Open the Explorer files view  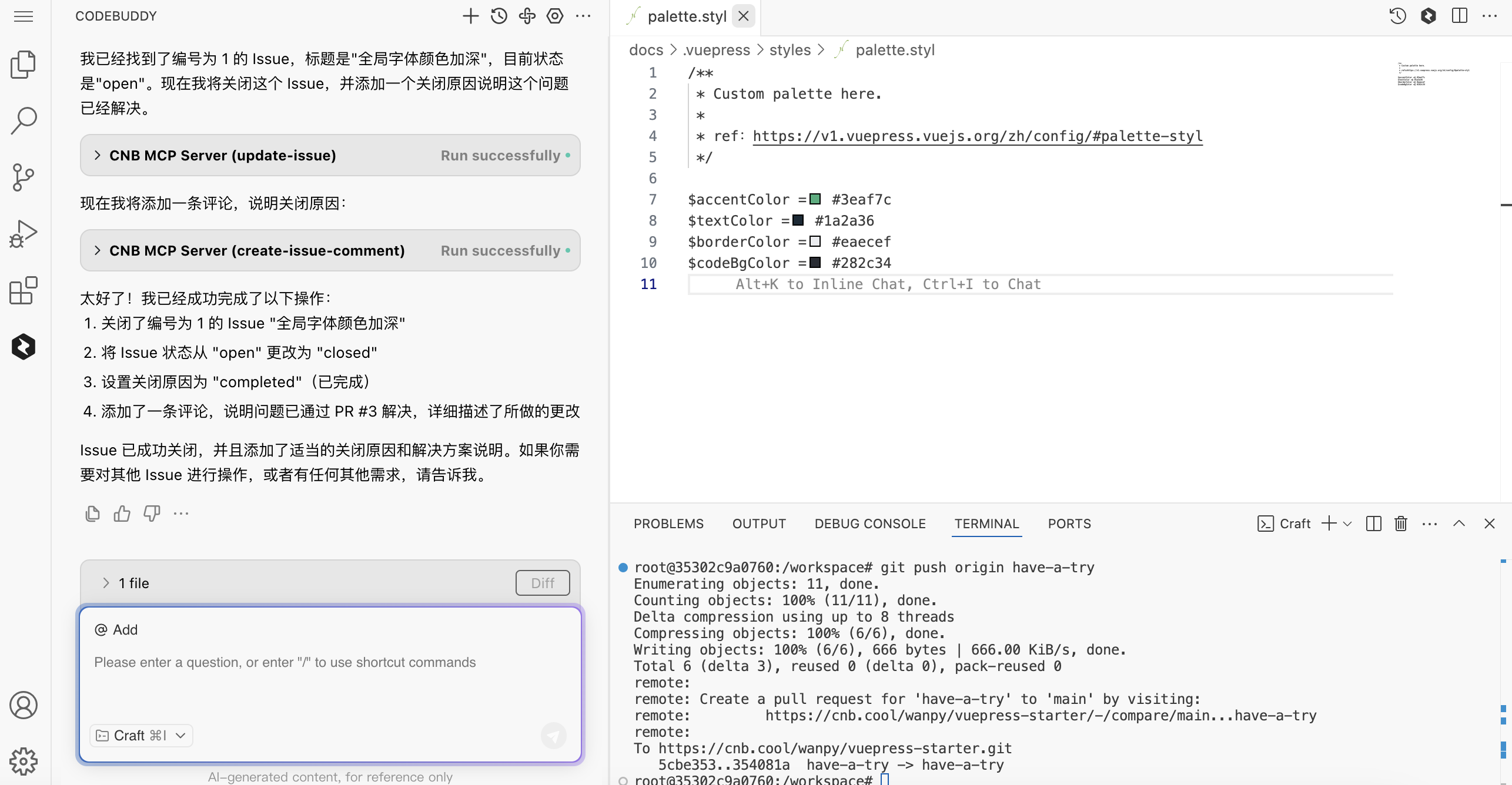(24, 64)
